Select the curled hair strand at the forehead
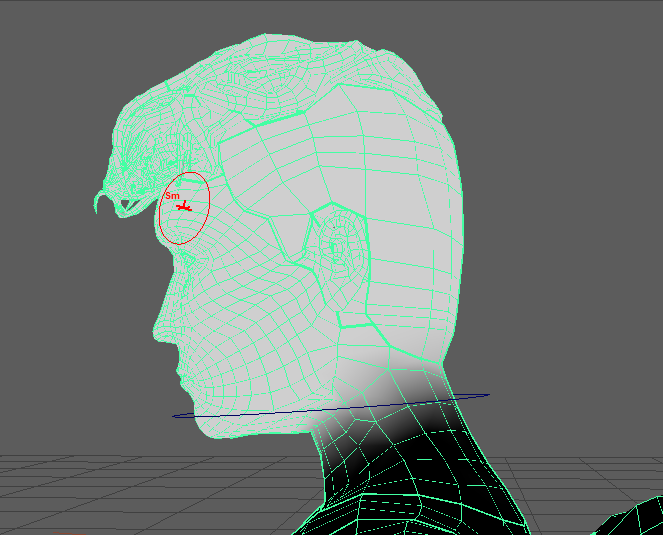 pyautogui.click(x=100, y=201)
